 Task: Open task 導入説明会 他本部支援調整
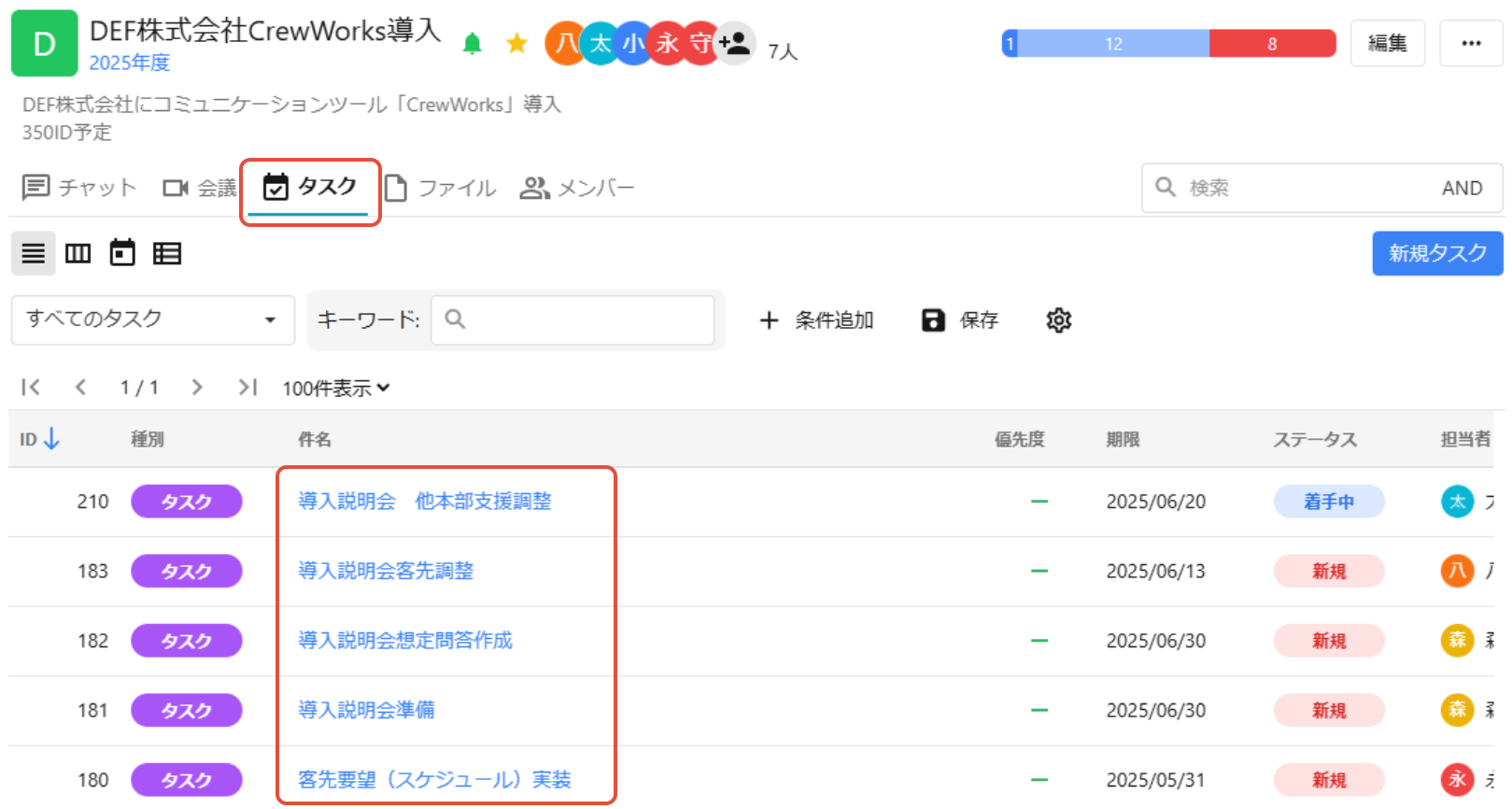click(425, 502)
